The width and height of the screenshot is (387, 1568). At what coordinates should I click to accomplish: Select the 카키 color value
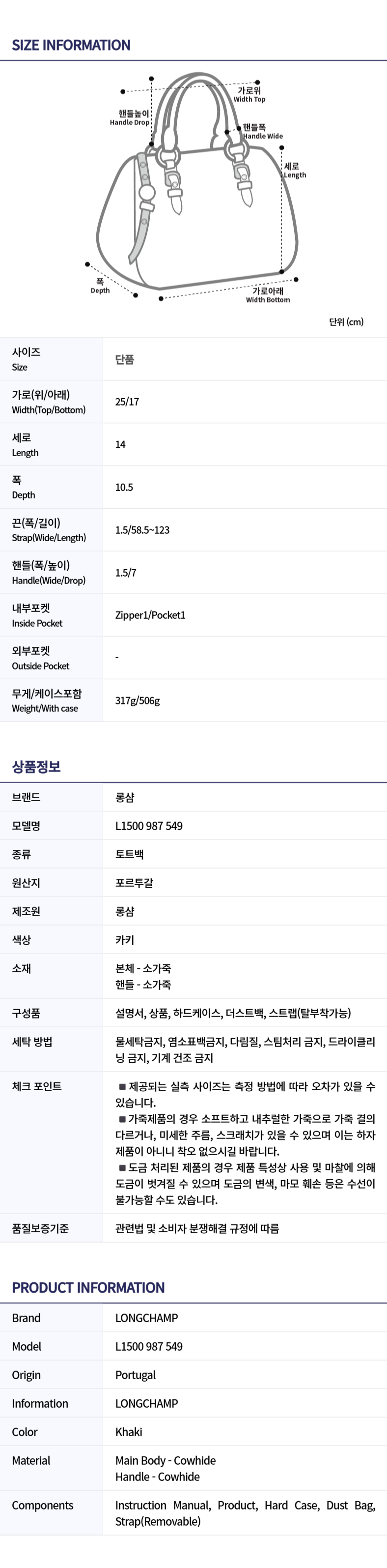pos(125,940)
